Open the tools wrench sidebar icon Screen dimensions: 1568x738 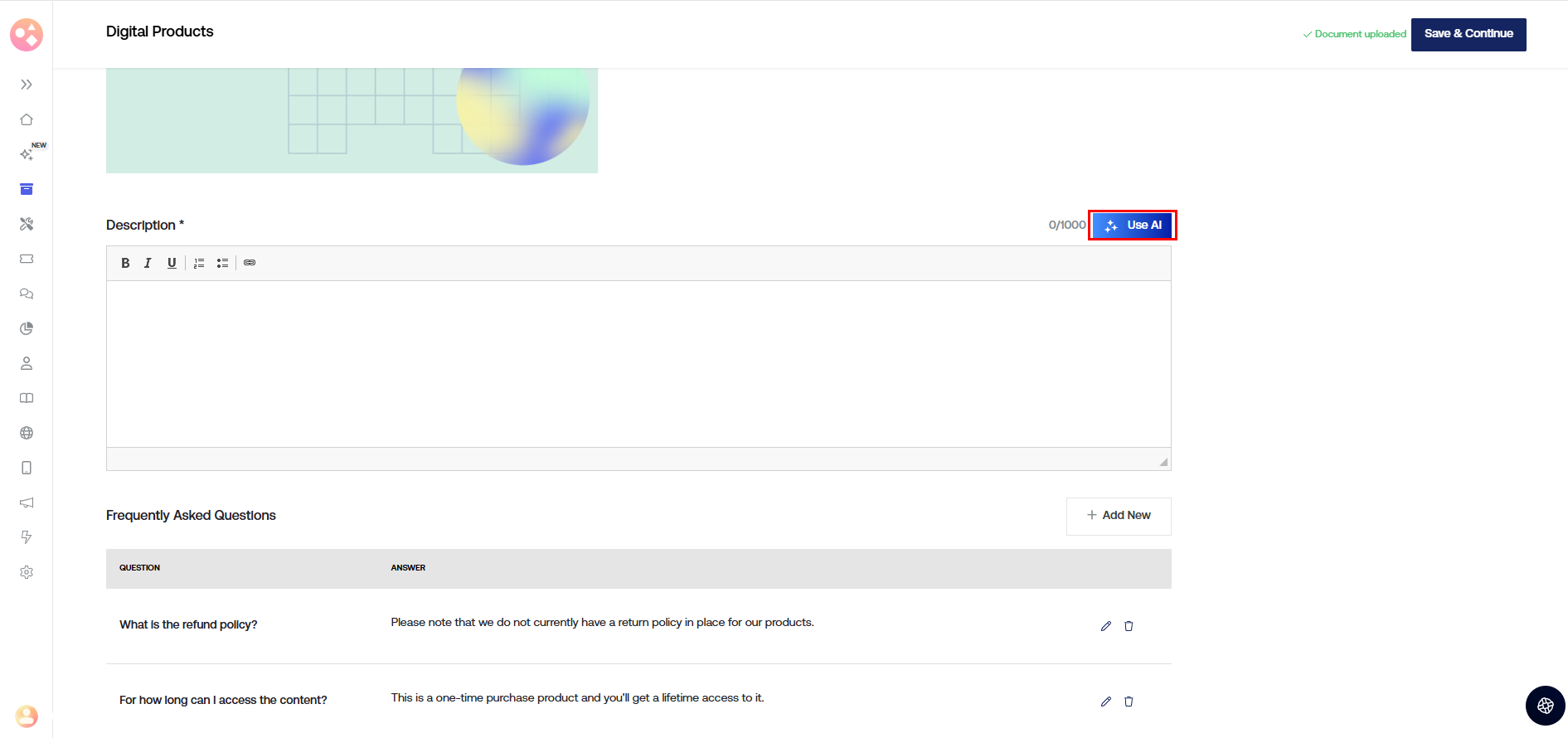pos(27,224)
